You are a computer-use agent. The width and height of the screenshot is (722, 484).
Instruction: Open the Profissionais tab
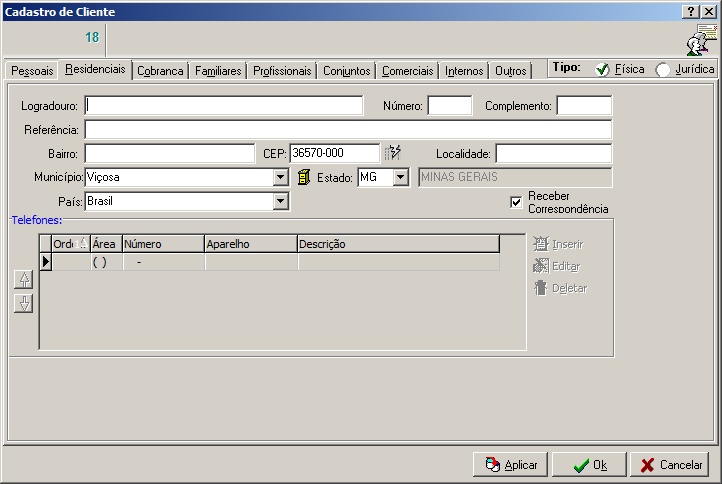283,71
